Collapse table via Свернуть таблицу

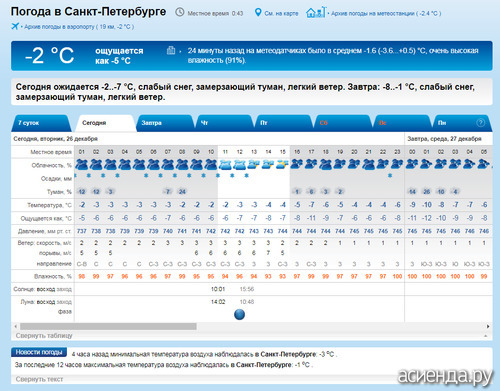[44, 335]
